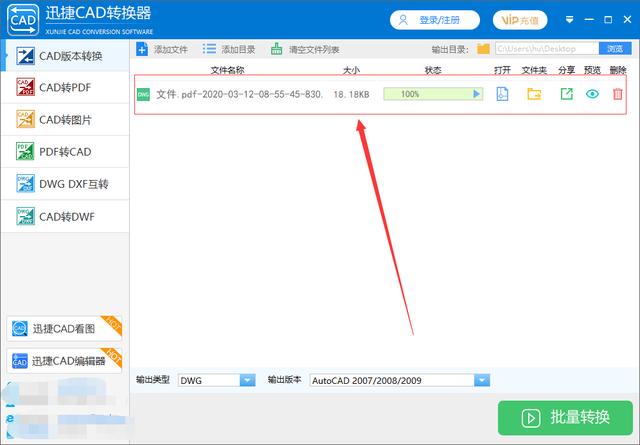
Task: Click the CAD版本转换 sidebar icon
Action: (x=25, y=56)
